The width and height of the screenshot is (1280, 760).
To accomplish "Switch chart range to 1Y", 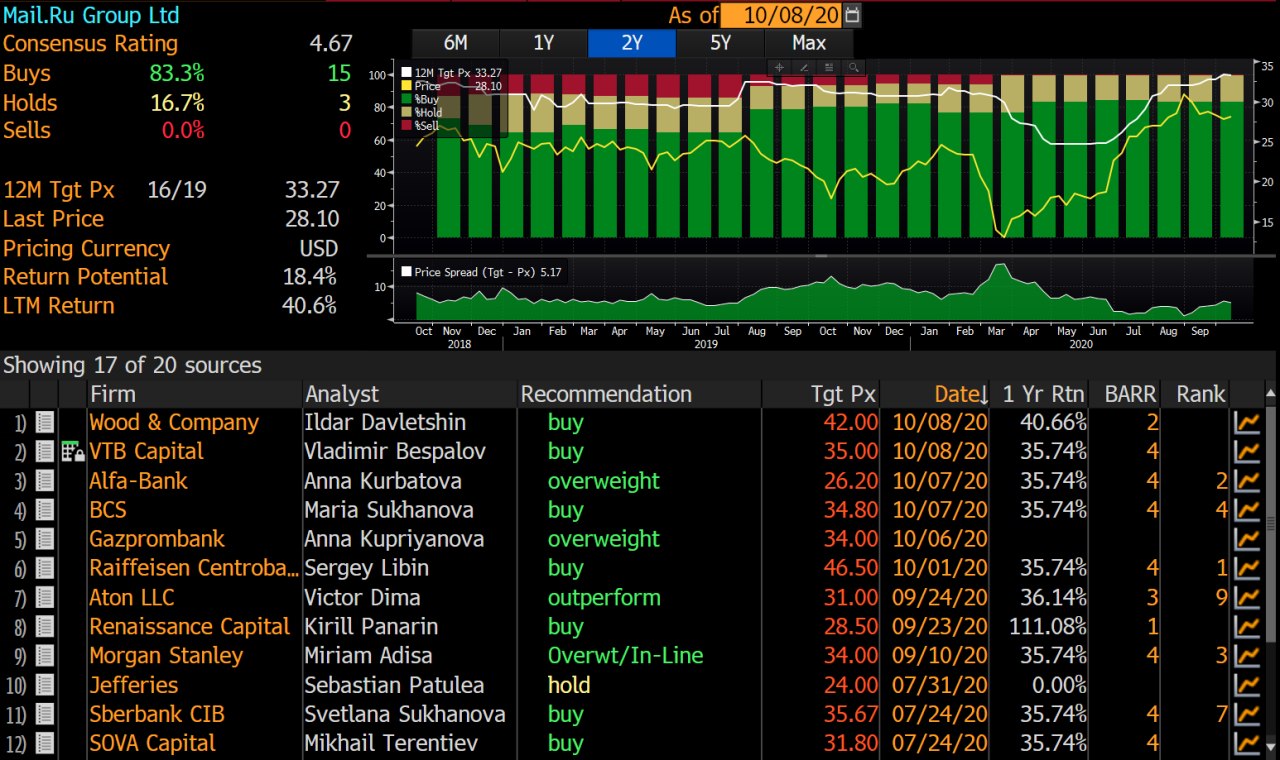I will coord(543,43).
